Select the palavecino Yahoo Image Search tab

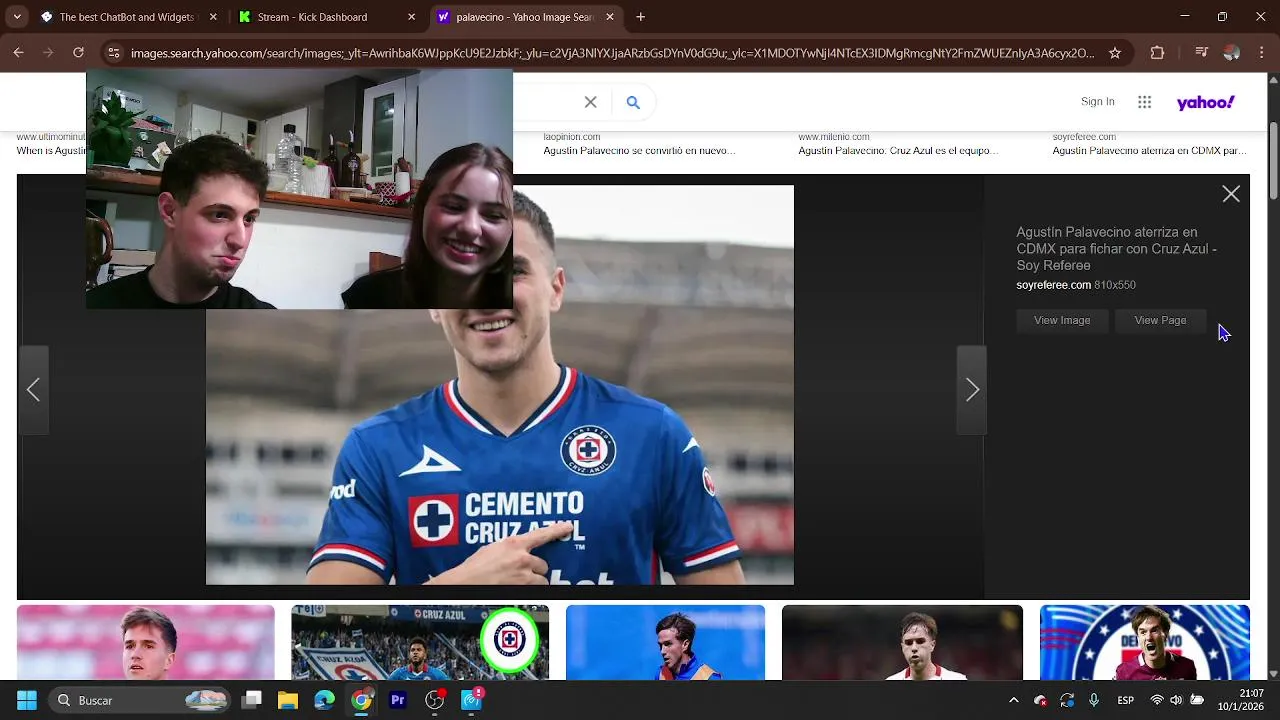[527, 17]
